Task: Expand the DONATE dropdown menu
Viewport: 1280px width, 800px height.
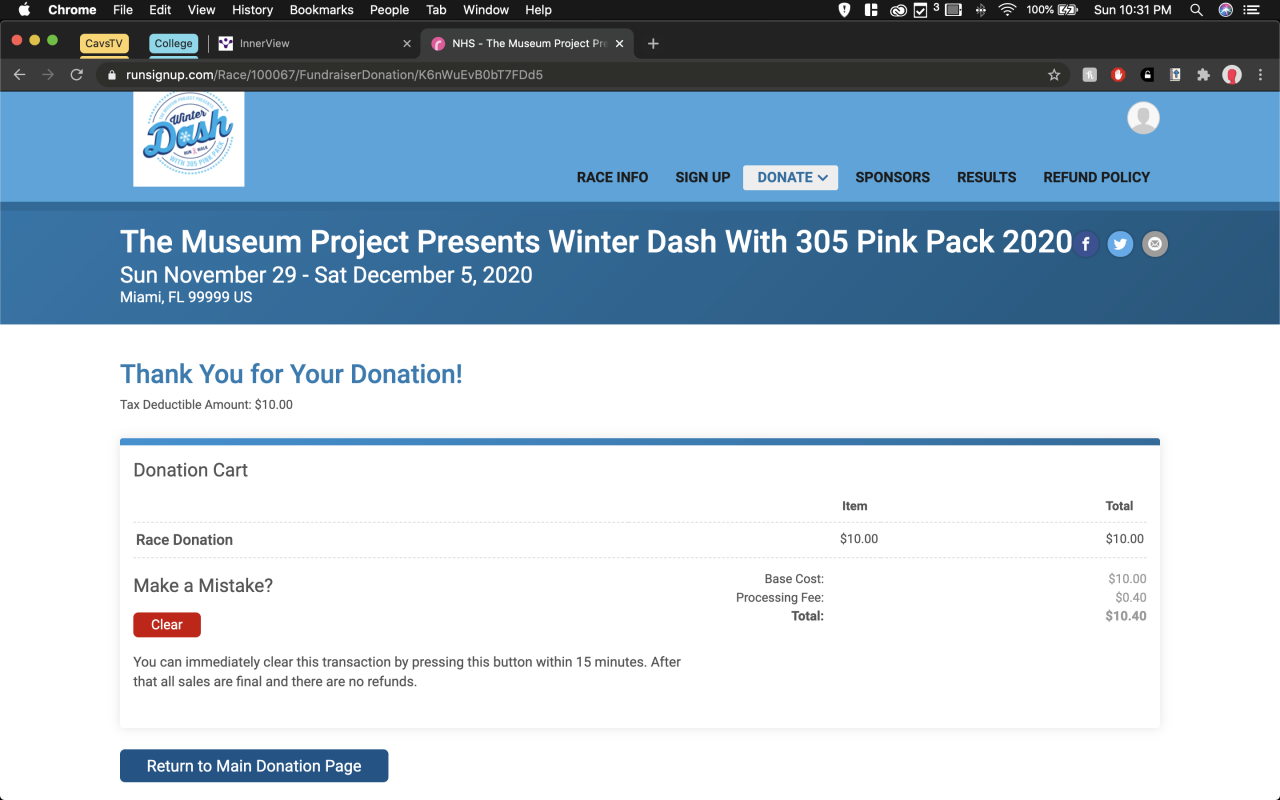Action: tap(791, 177)
